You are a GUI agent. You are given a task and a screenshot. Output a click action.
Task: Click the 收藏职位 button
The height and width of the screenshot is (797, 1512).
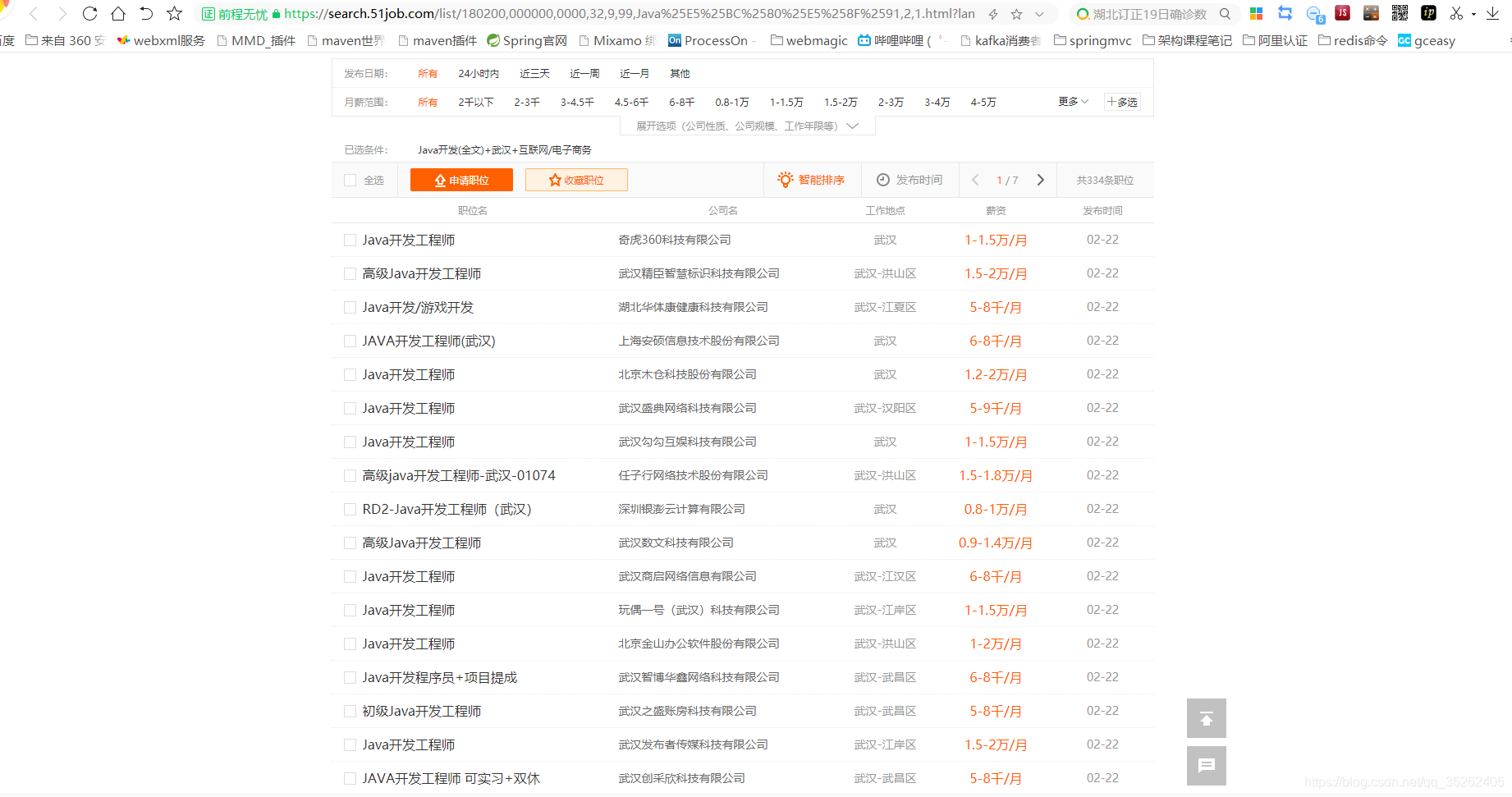click(576, 180)
